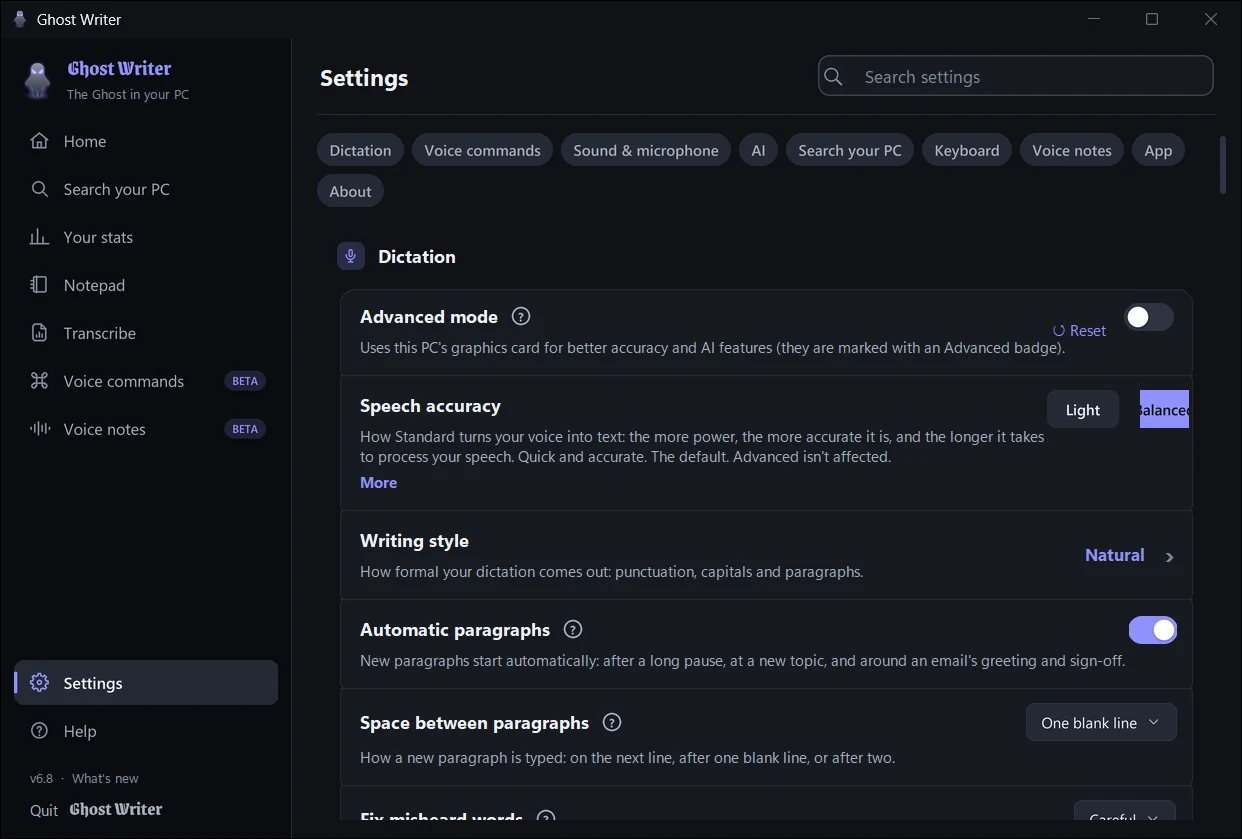
Task: Jump to the AI settings tab
Action: click(758, 150)
